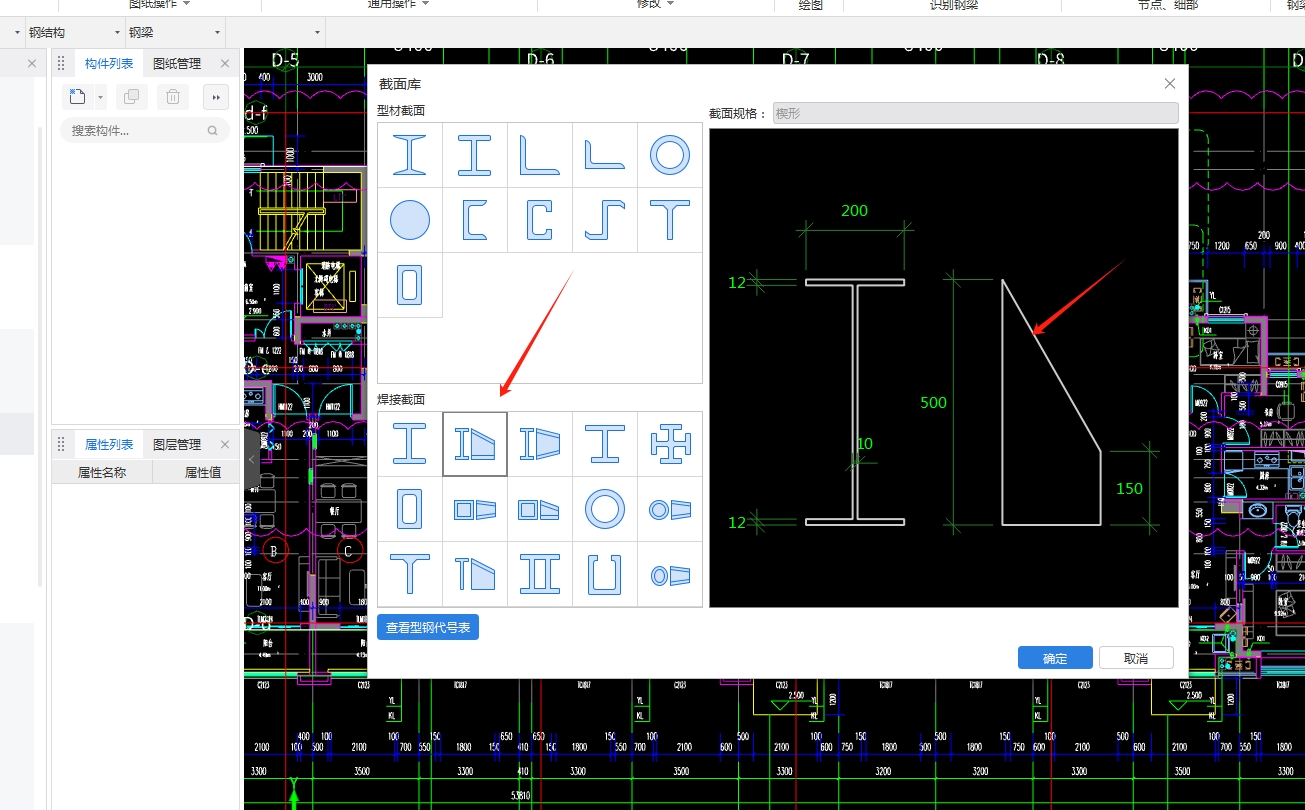Image resolution: width=1305 pixels, height=810 pixels.
Task: Choose the welded rectangular box section
Action: [410, 509]
